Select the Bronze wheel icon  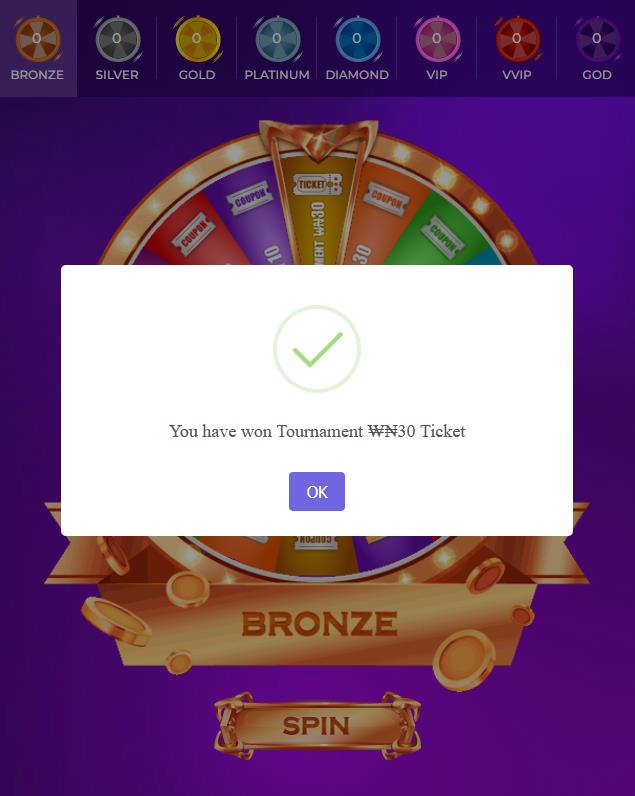(38, 39)
